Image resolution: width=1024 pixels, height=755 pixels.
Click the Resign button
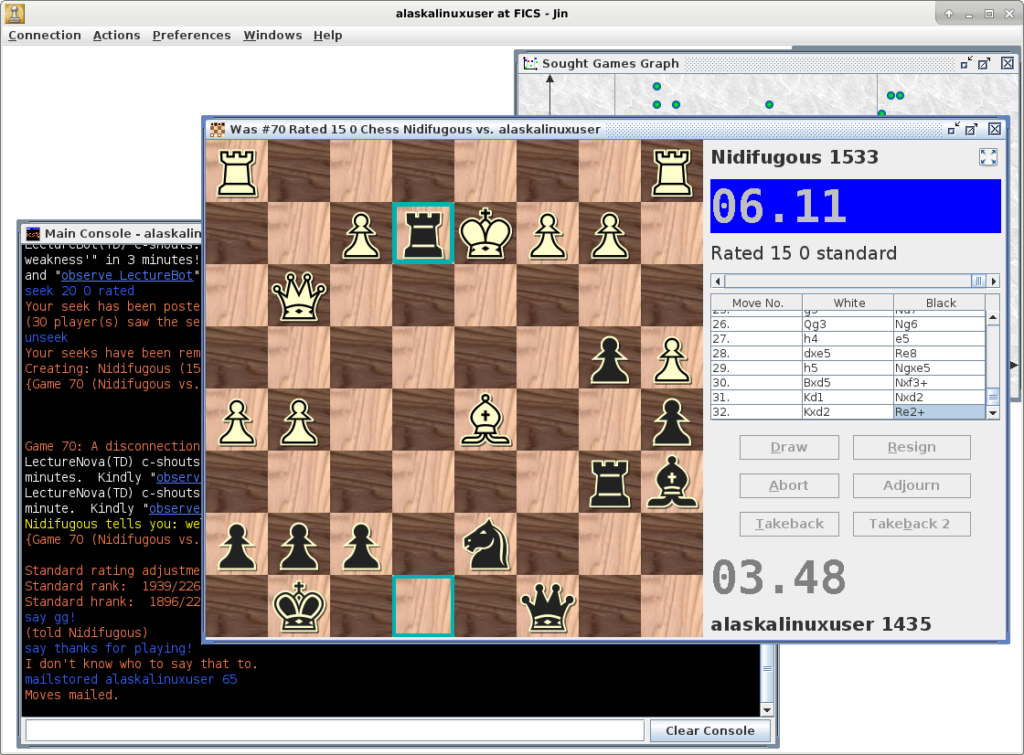[911, 447]
